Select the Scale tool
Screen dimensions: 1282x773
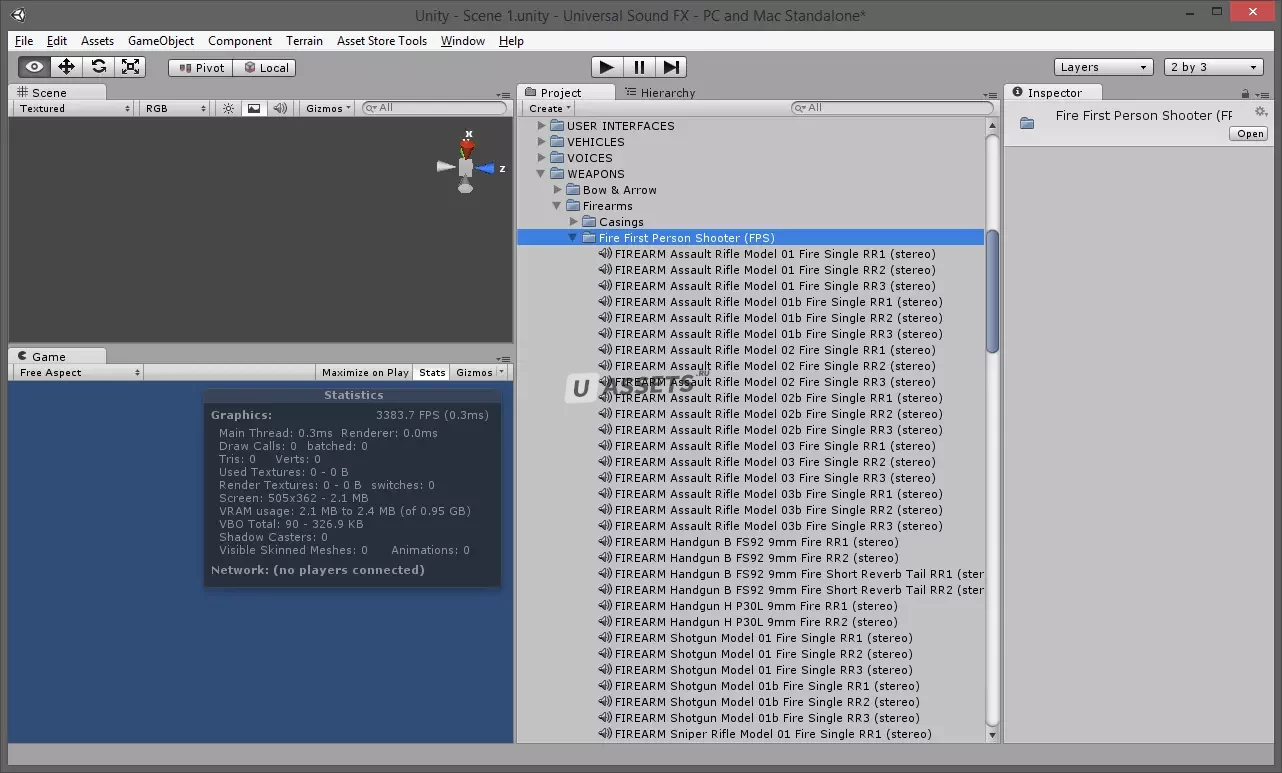click(x=130, y=67)
